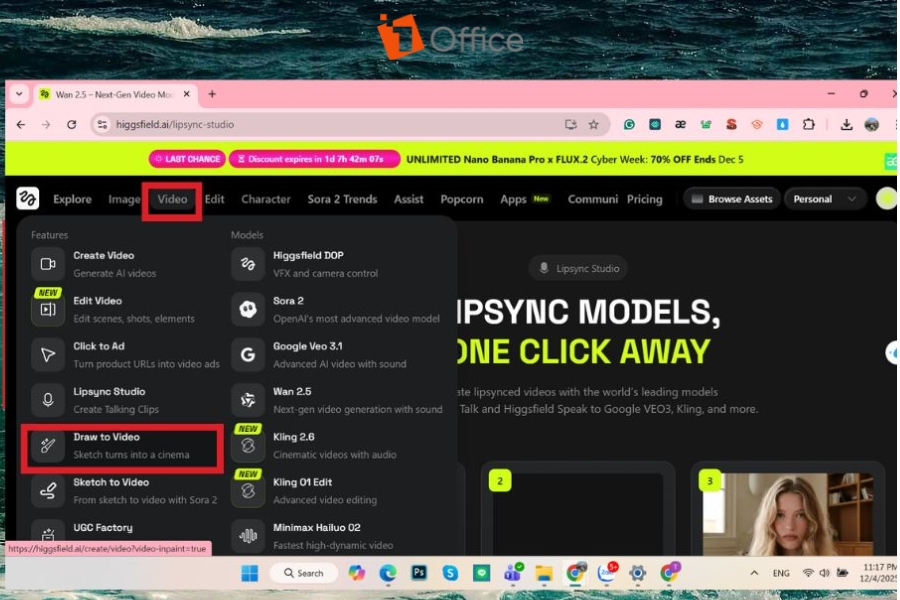Click the Grammarly extension icon

pyautogui.click(x=629, y=124)
